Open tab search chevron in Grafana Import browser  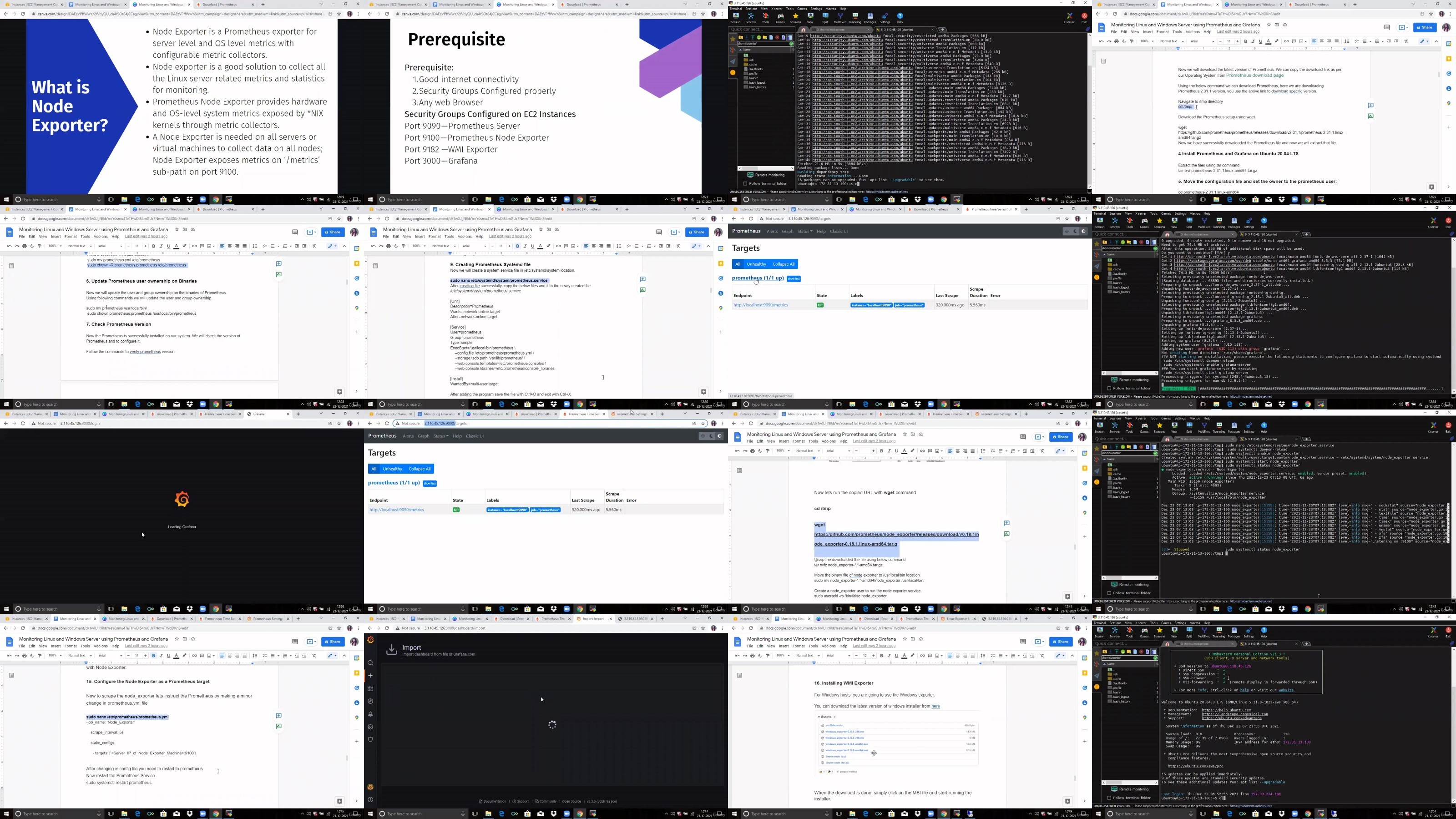pos(686,619)
